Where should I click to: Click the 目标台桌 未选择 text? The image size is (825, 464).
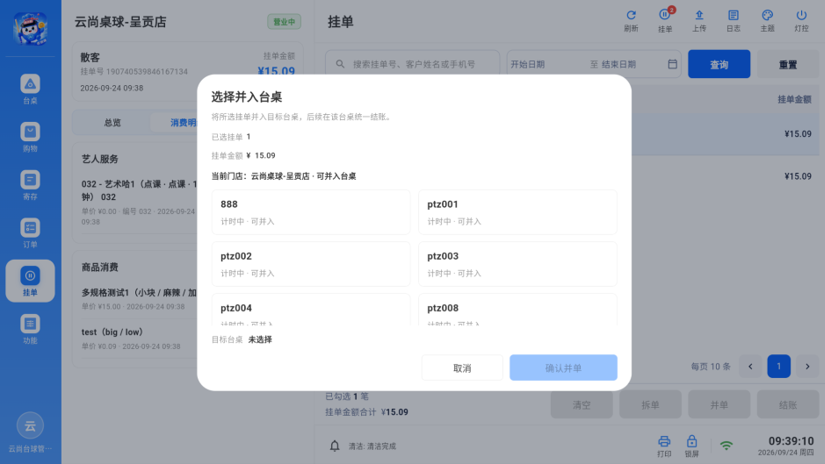tap(242, 339)
